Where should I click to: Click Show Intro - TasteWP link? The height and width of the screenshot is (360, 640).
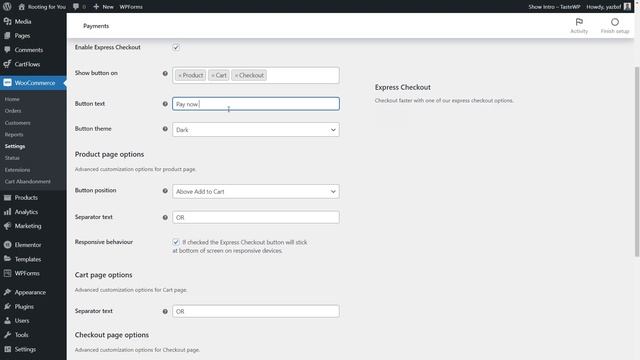[554, 7]
